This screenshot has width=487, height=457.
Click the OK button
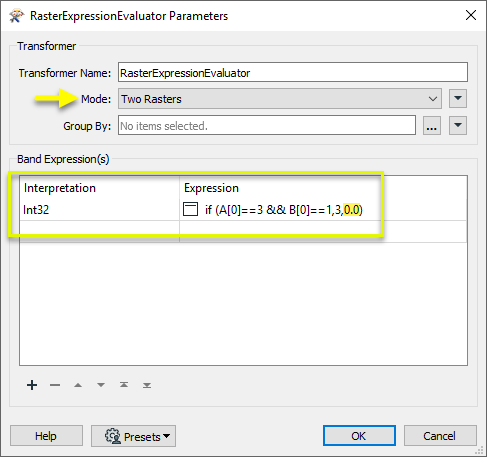tap(359, 435)
